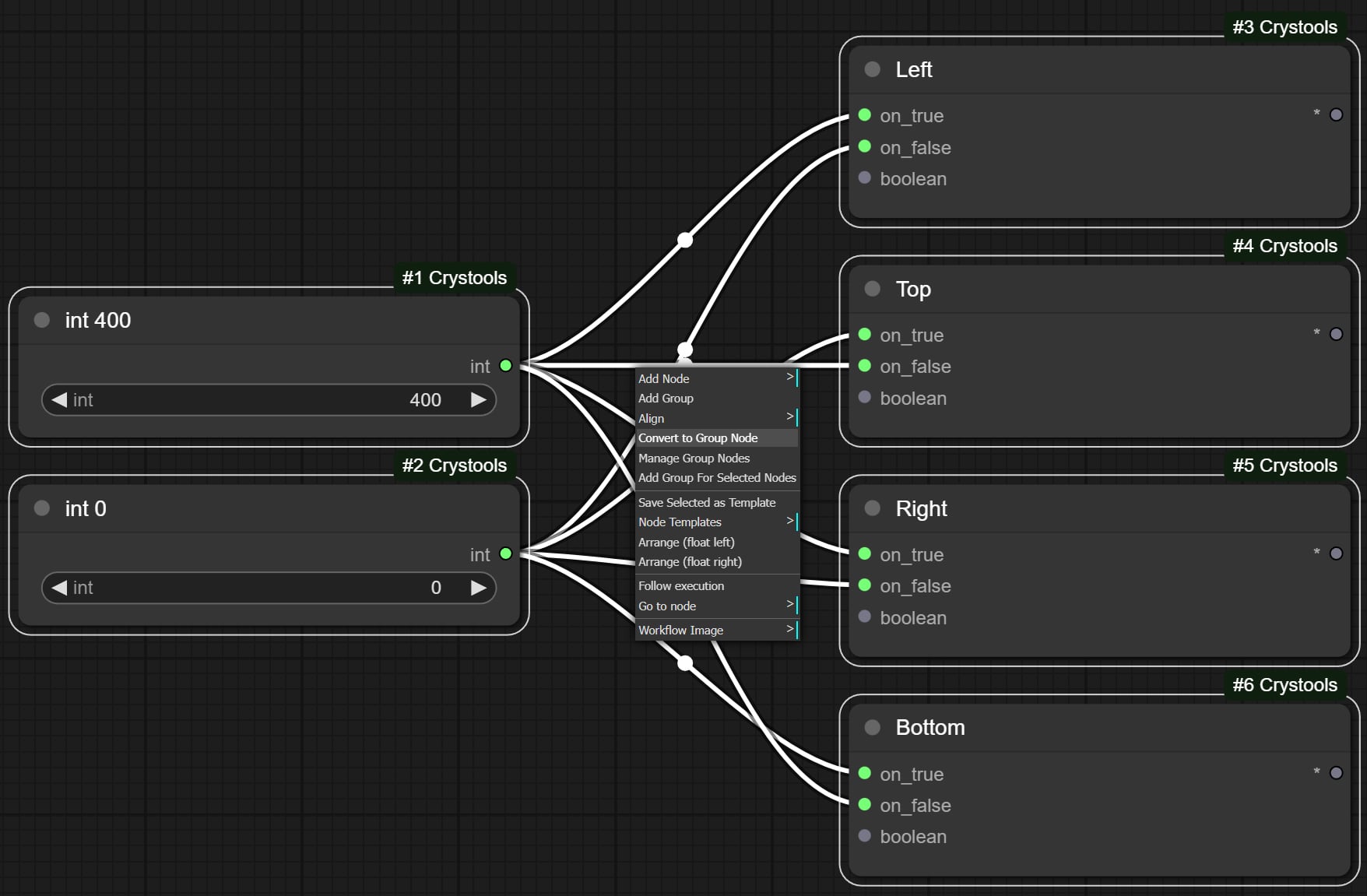Select Convert to Group Node
The width and height of the screenshot is (1367, 896).
click(x=717, y=437)
